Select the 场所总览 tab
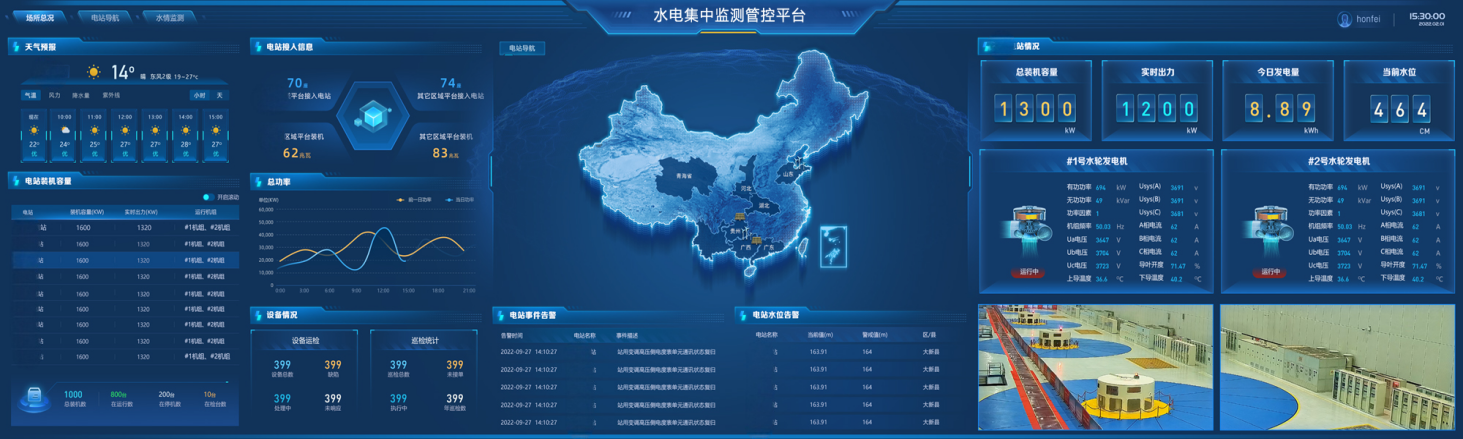Viewport: 1463px width, 439px height. [41, 18]
